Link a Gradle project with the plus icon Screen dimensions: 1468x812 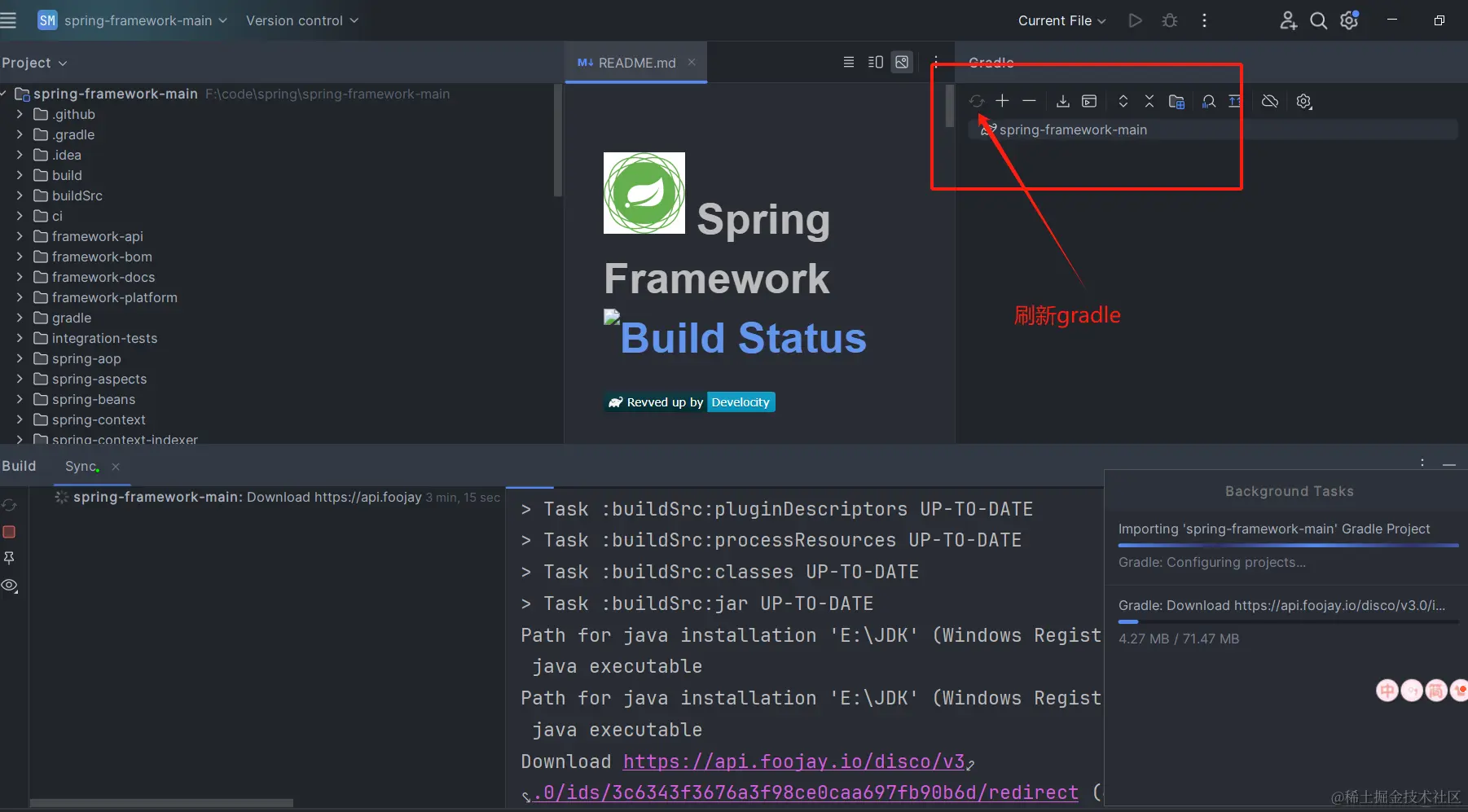coord(1003,100)
